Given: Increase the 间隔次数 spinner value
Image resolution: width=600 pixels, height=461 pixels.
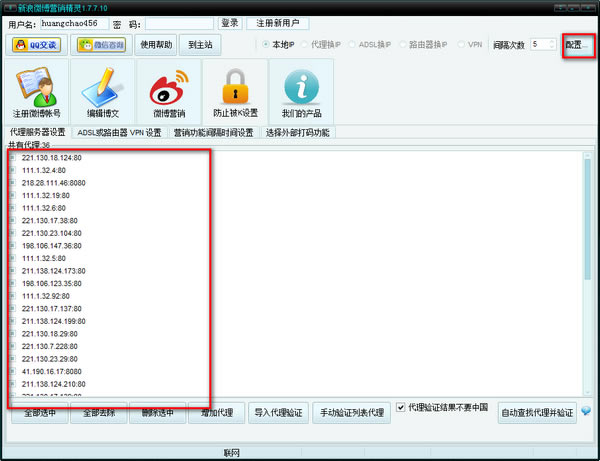Looking at the screenshot, I should click(551, 42).
